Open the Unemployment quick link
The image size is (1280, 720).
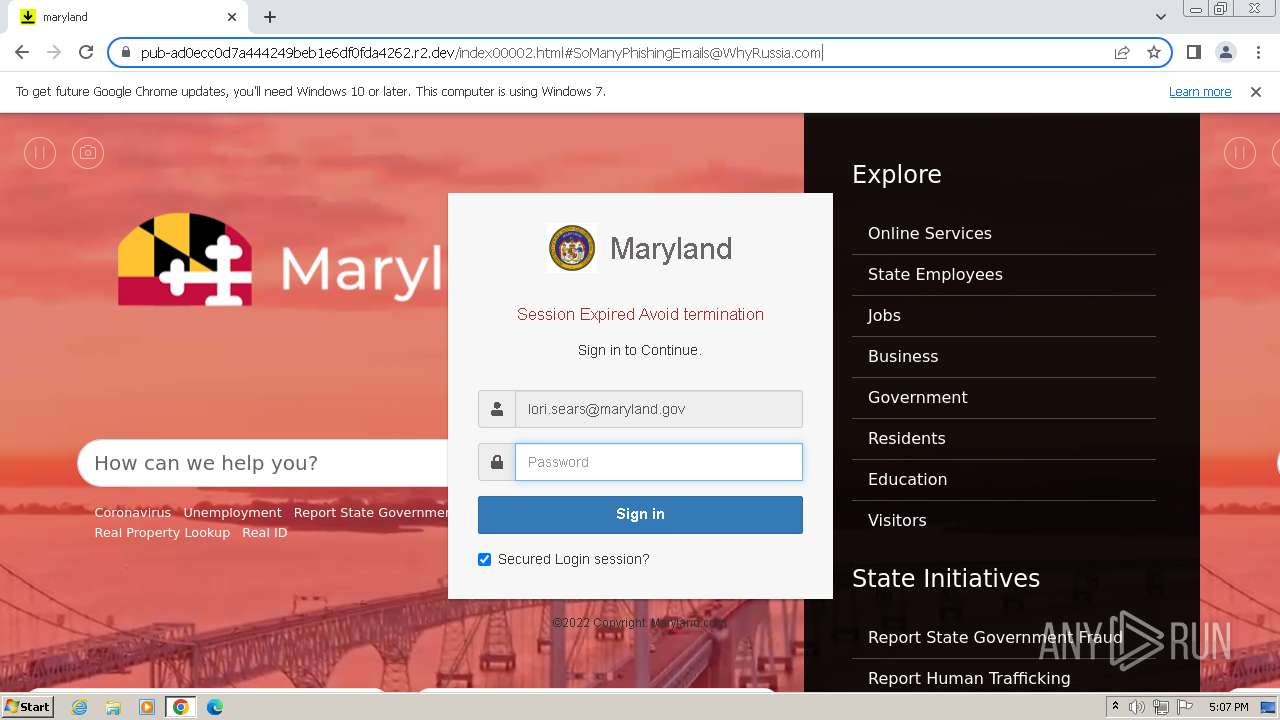232,513
